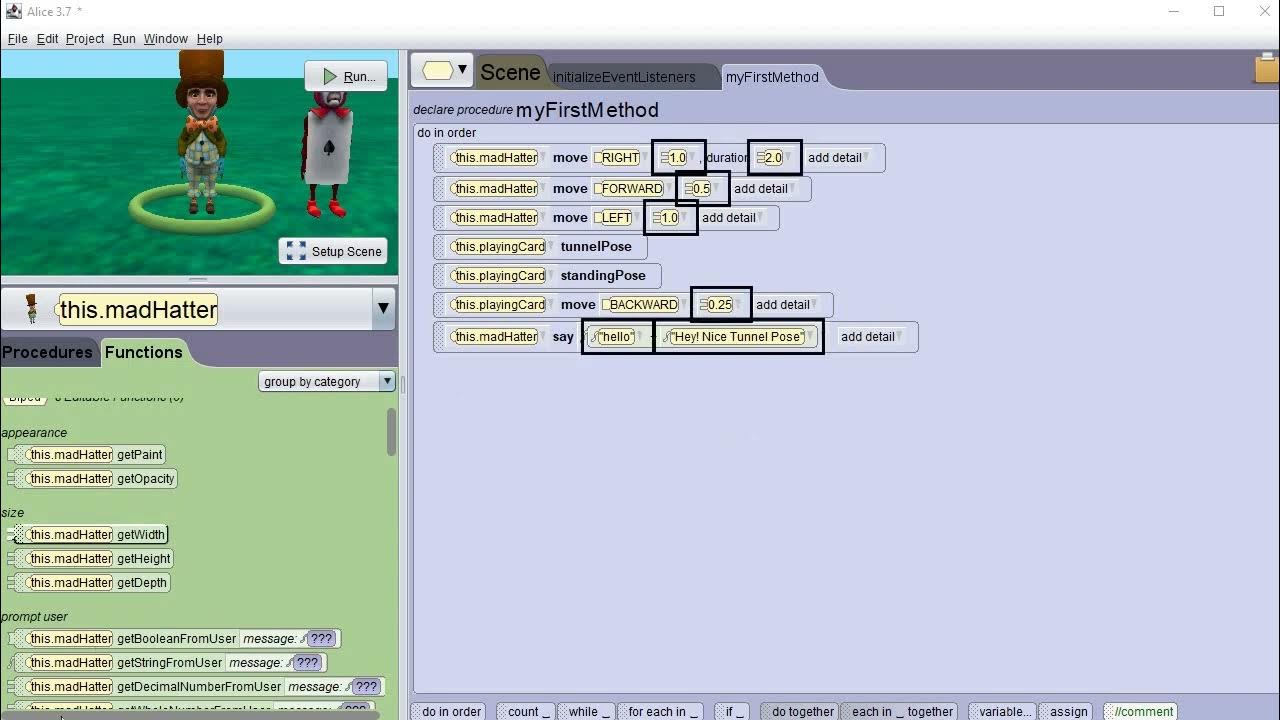This screenshot has width=1280, height=720.
Task: Click add detail on the say statement
Action: [871, 336]
